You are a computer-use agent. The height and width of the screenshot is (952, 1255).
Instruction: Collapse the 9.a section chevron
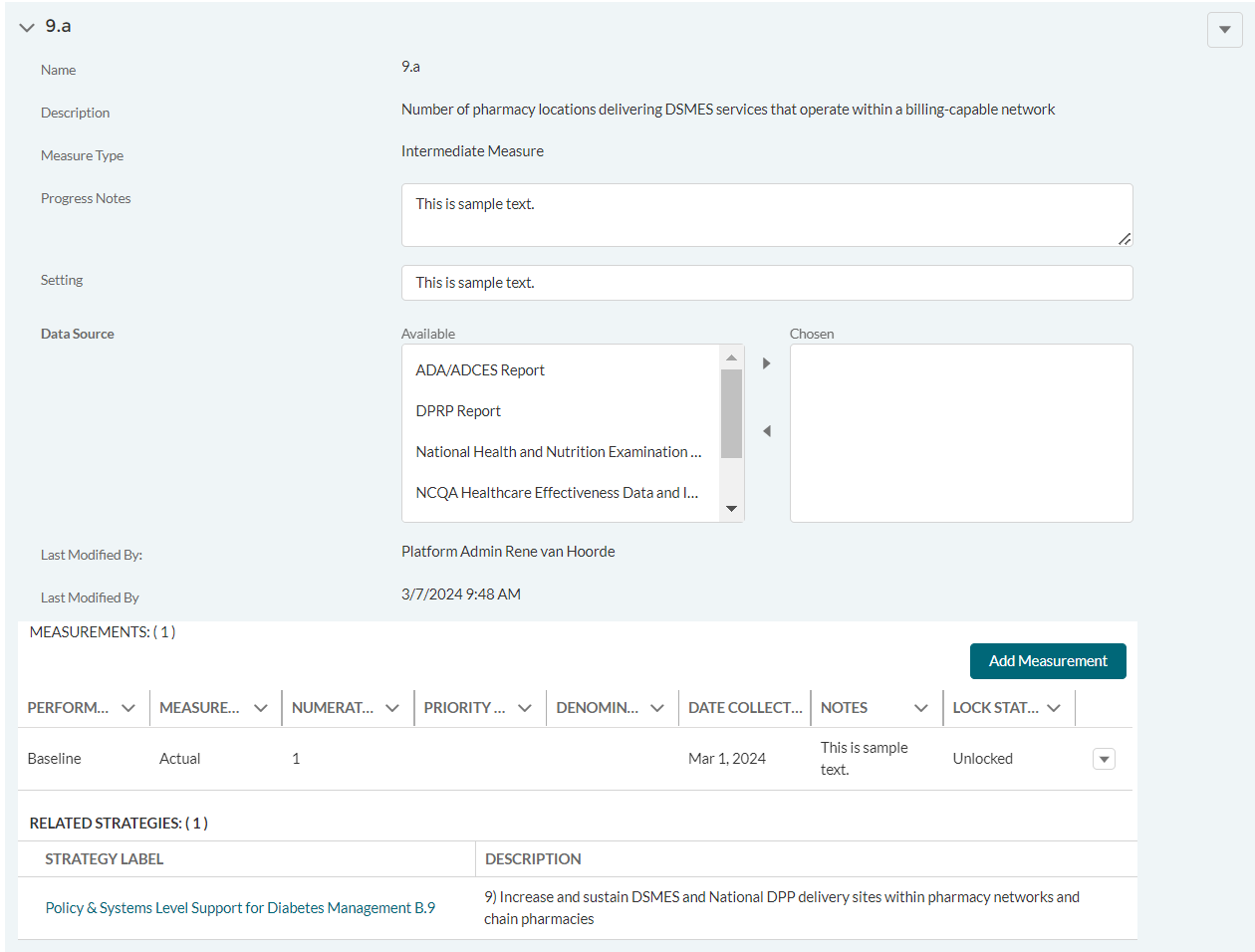click(x=27, y=28)
